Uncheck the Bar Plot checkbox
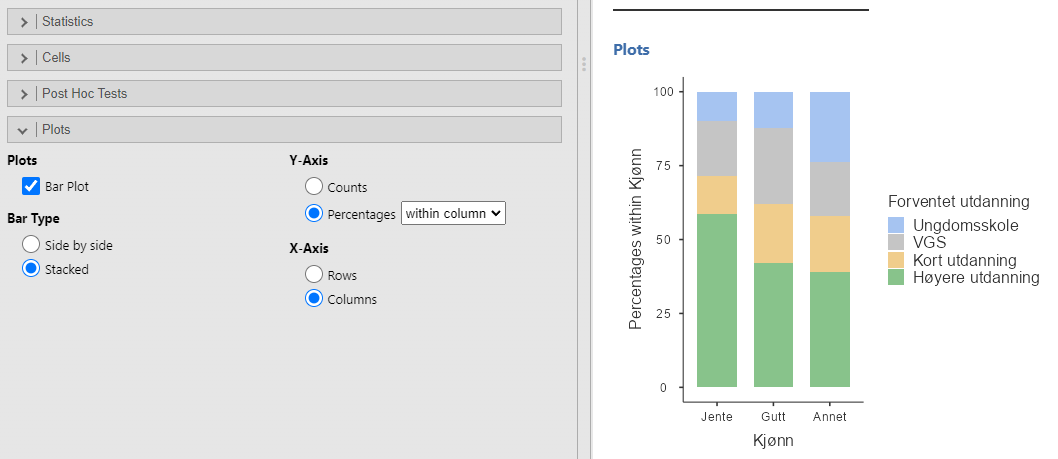This screenshot has width=1058, height=459. click(31, 186)
